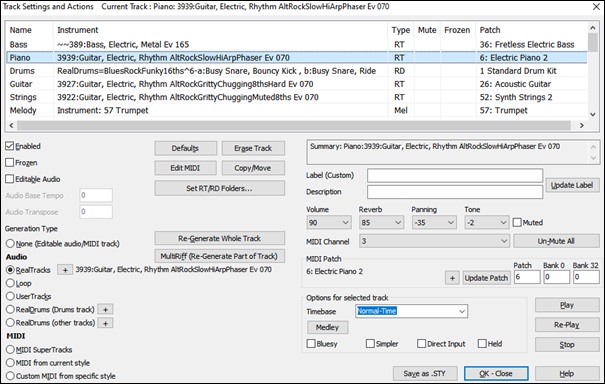This screenshot has height=384, width=605.
Task: Open the MIDI Channel dropdown
Action: pos(434,241)
